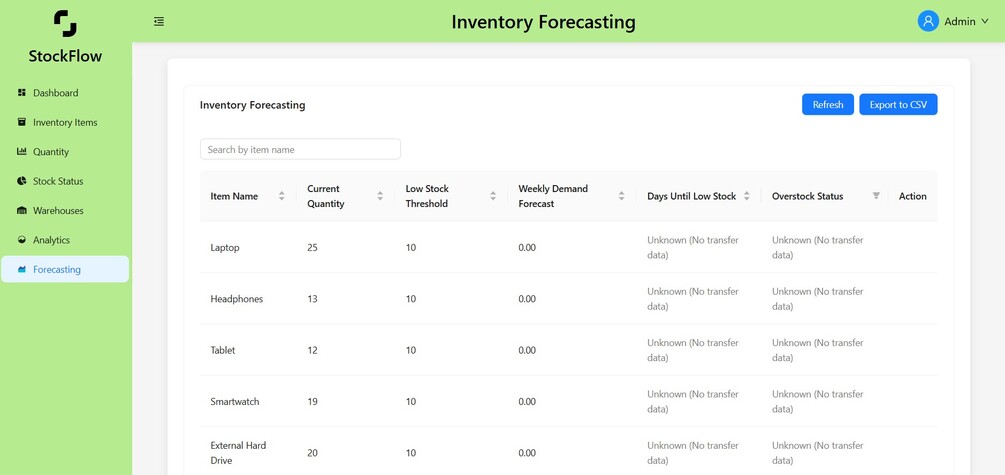Viewport: 1005px width, 475px height.
Task: Collapse sidebar using menu fold icon
Action: [x=159, y=22]
